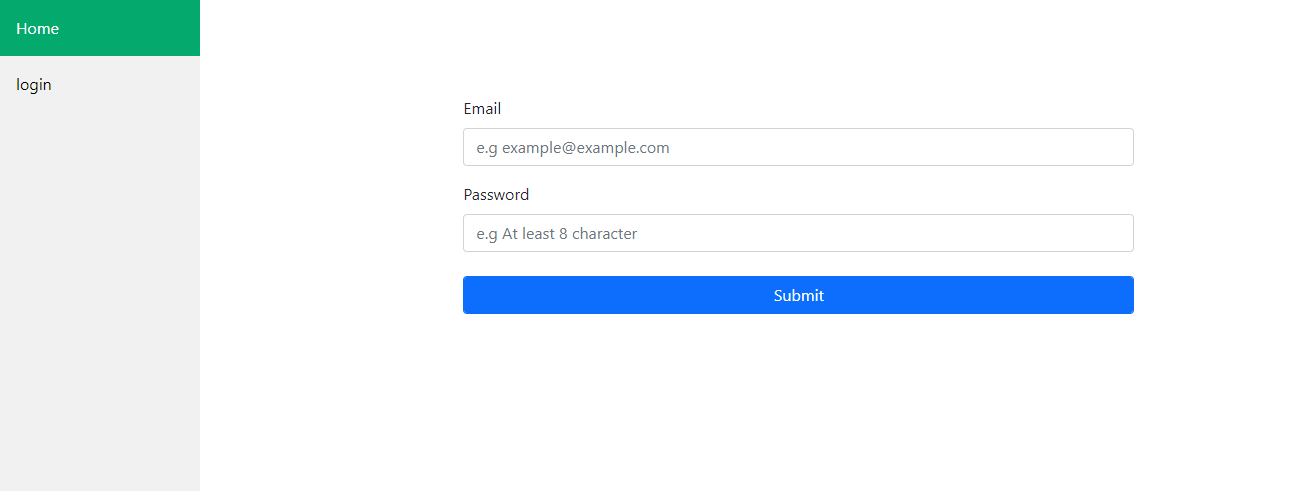Image resolution: width=1307 pixels, height=491 pixels.
Task: Click the example@example.com placeholder field
Action: point(798,147)
